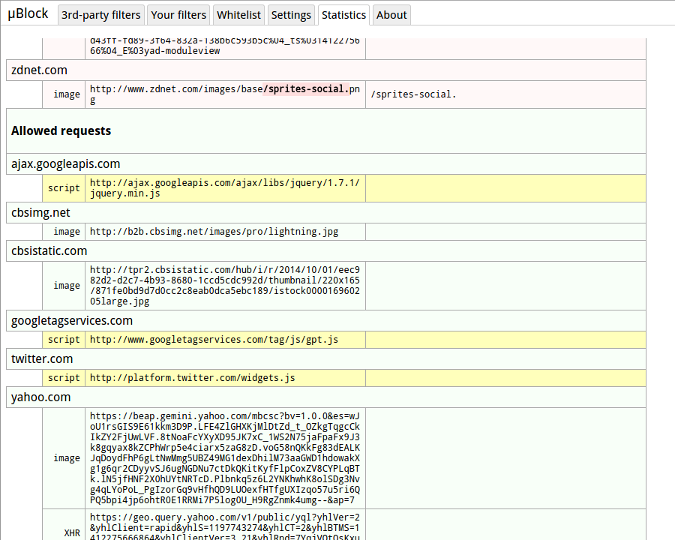Click the zdnet.com domain header row
The height and width of the screenshot is (540, 675).
326,70
